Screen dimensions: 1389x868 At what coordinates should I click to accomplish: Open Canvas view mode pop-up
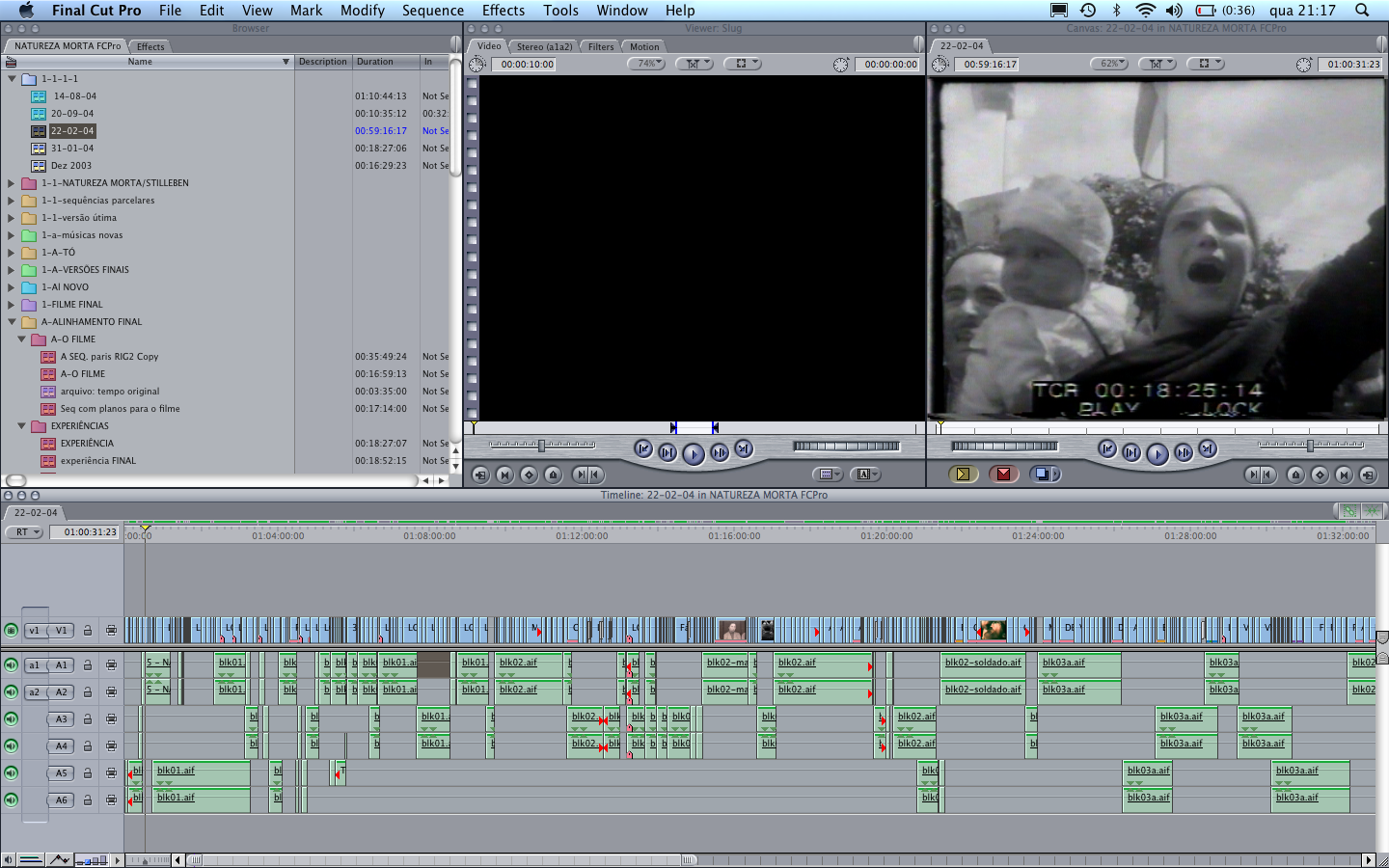[x=1206, y=64]
